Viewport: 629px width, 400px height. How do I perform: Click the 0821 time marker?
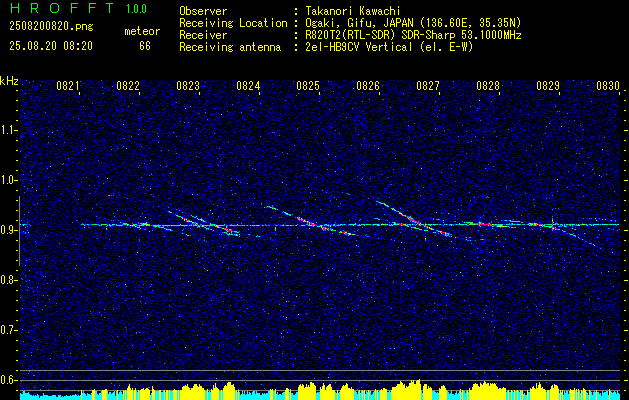pos(68,86)
